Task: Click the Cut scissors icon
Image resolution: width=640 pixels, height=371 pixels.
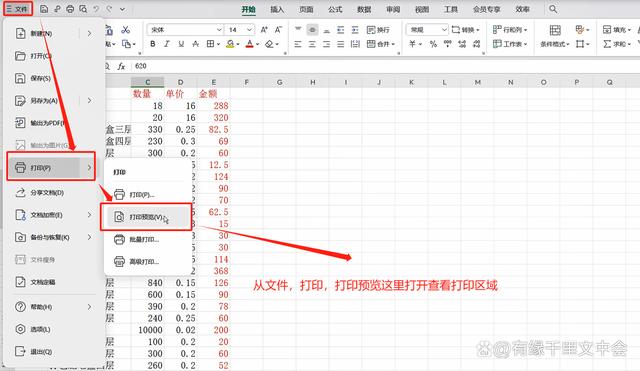Action: tap(126, 30)
